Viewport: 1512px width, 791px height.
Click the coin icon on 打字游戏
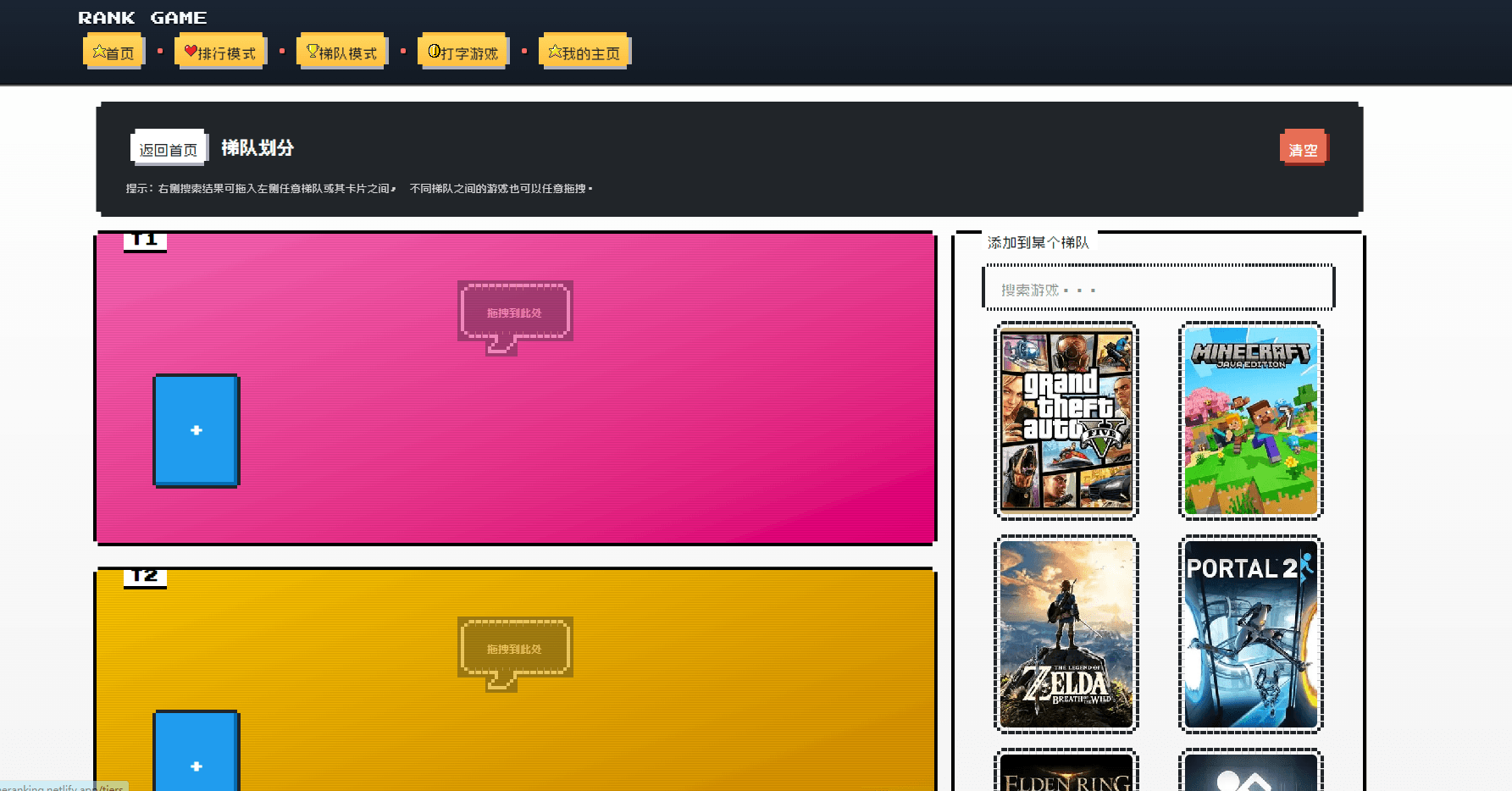click(434, 51)
